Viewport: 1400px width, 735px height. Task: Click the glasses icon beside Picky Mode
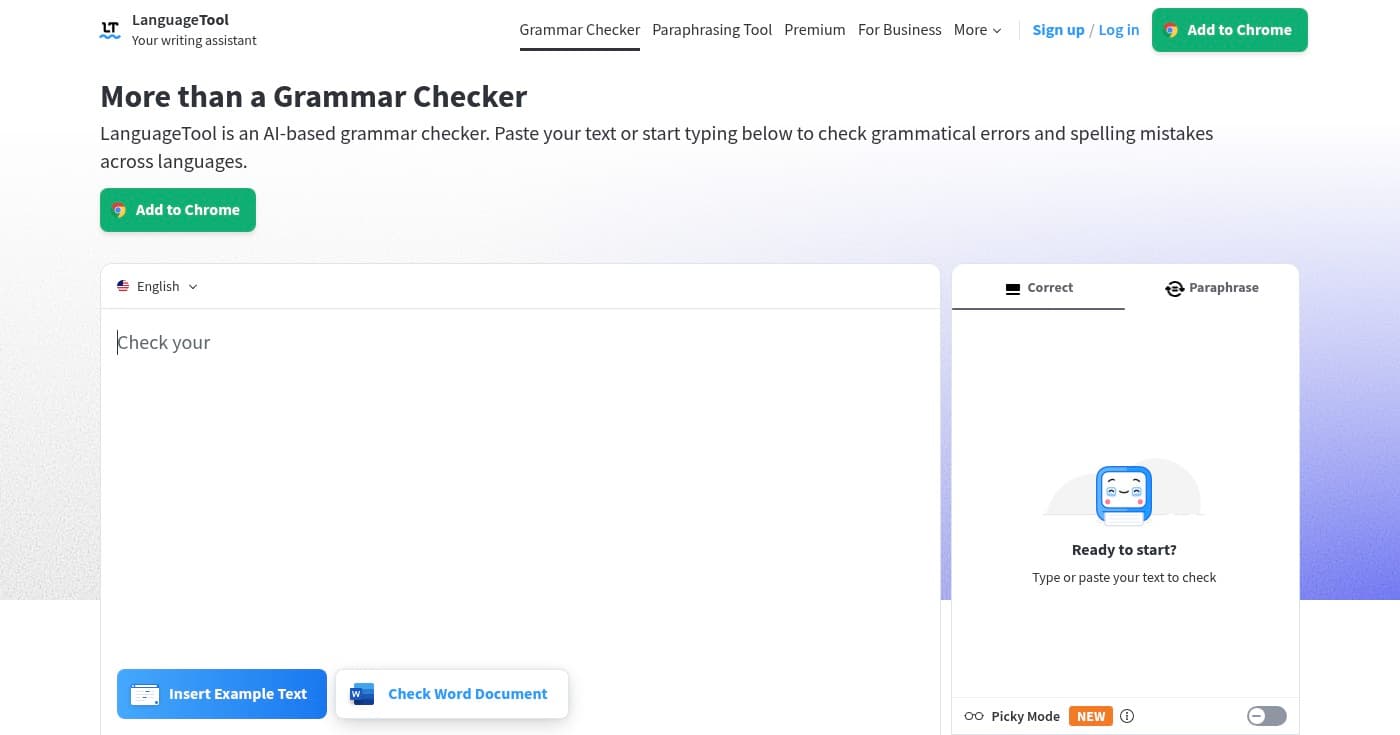coord(973,716)
